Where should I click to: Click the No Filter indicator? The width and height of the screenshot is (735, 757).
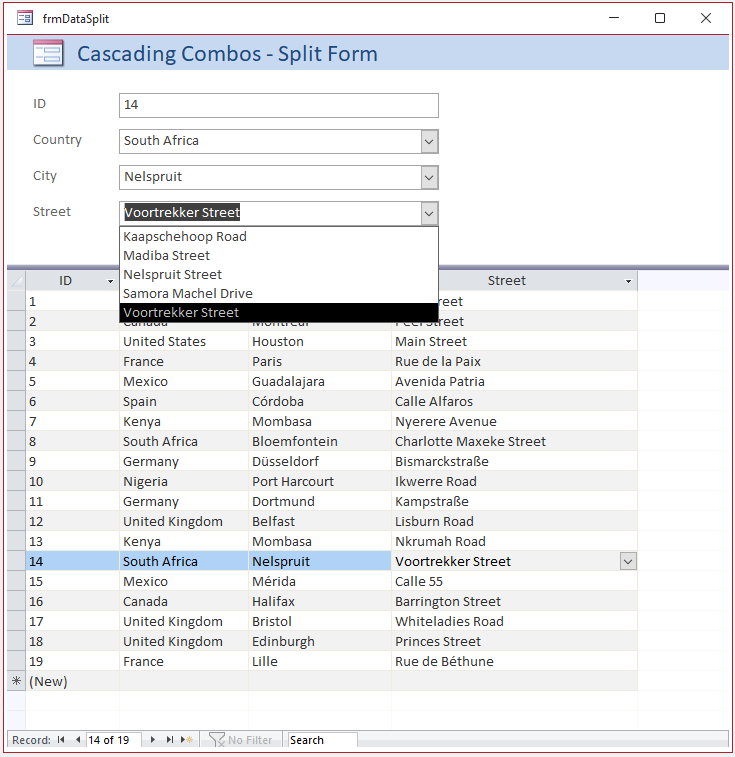pyautogui.click(x=240, y=740)
